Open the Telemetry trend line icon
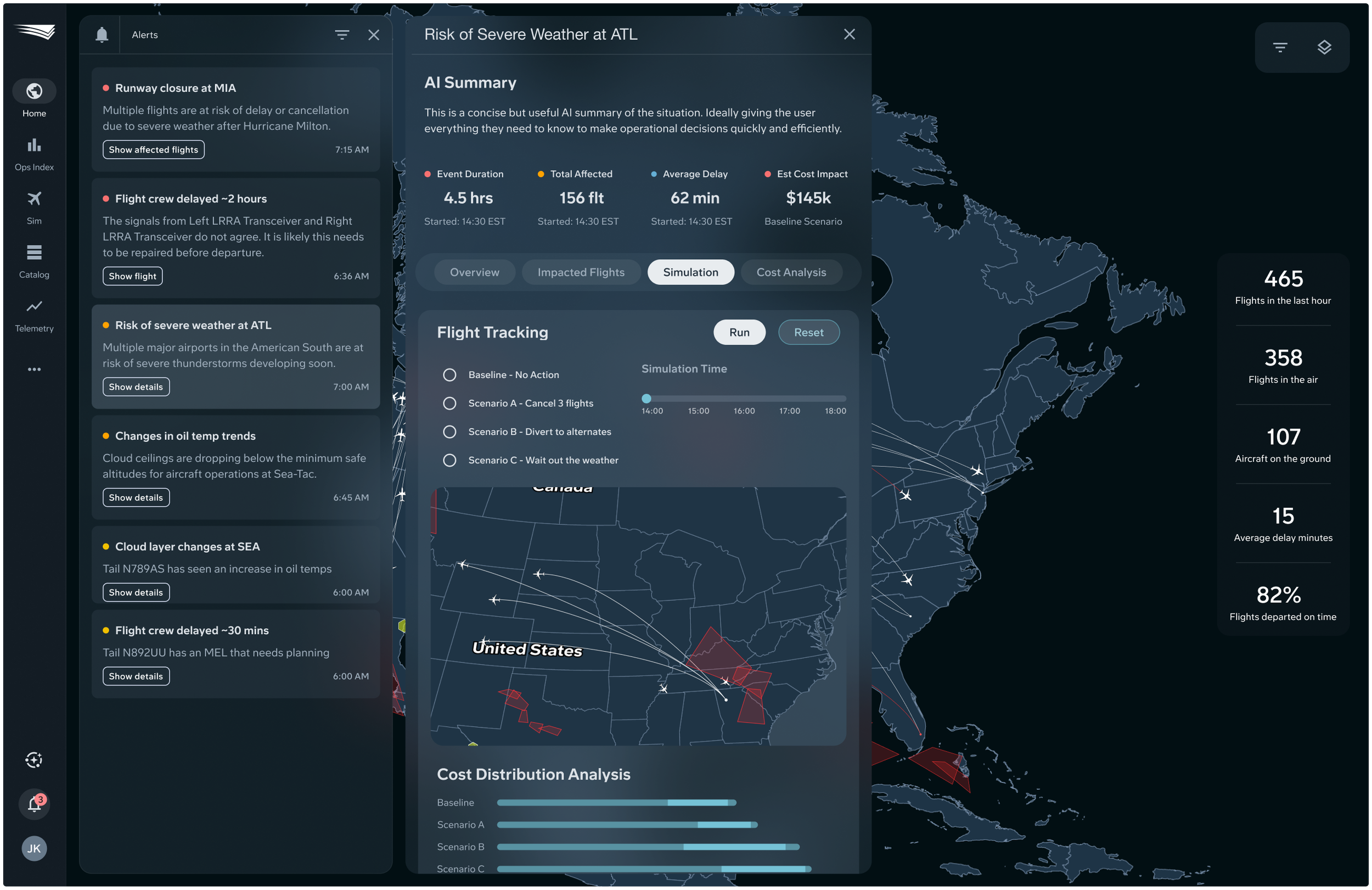This screenshot has height=890, width=1372. point(34,306)
